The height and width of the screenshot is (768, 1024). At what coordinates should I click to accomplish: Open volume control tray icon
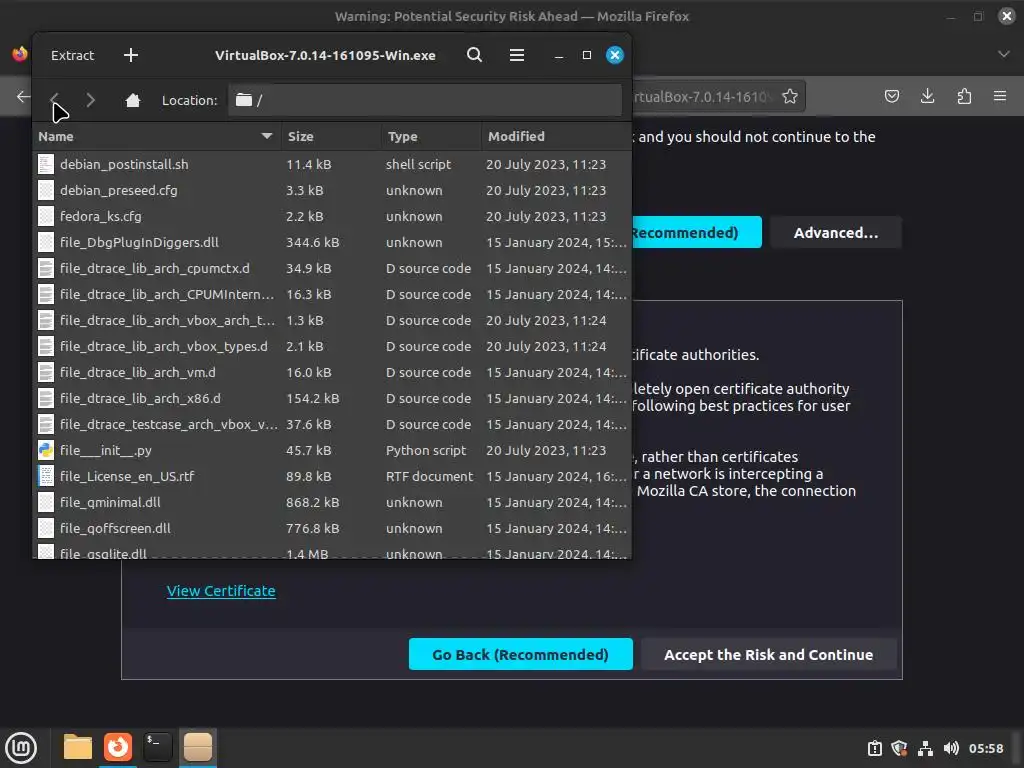[x=951, y=748]
